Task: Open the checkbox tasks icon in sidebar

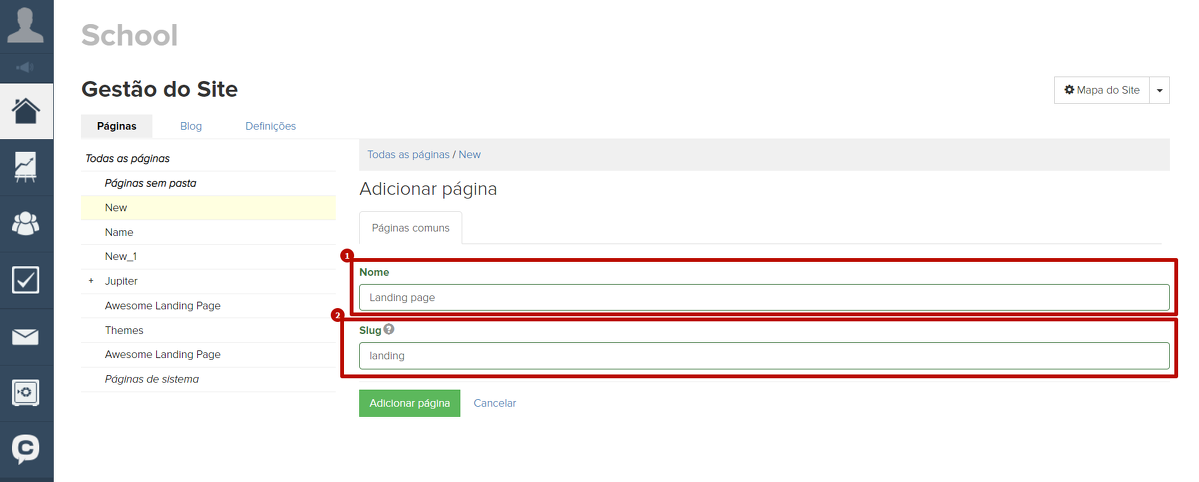Action: tap(26, 280)
